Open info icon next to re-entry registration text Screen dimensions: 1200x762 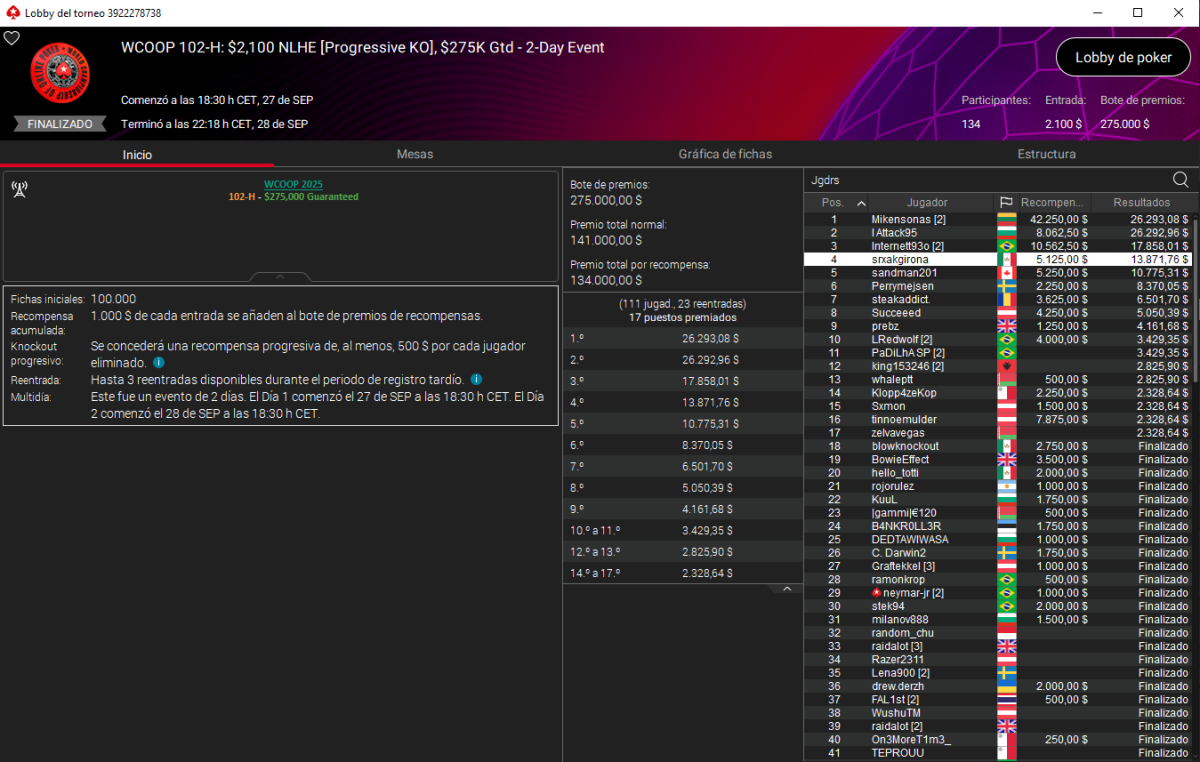coord(476,380)
